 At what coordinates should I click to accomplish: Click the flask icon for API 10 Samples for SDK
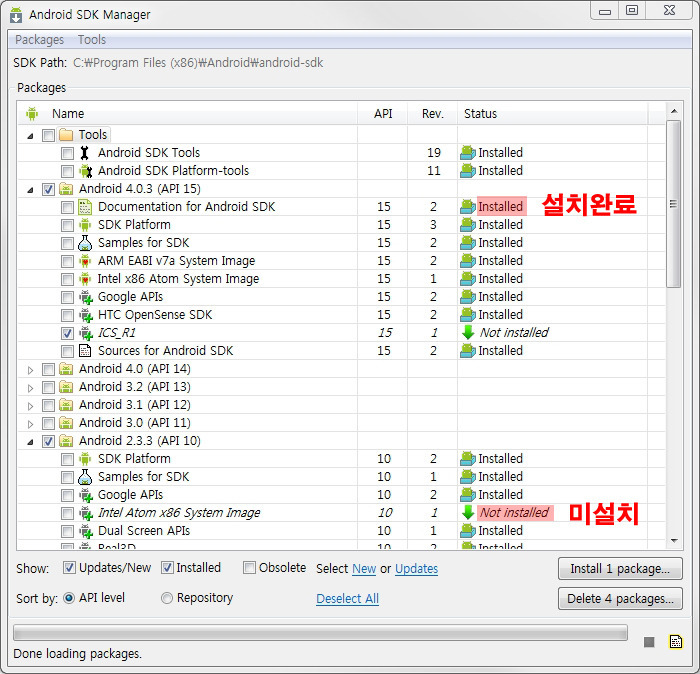(x=85, y=477)
